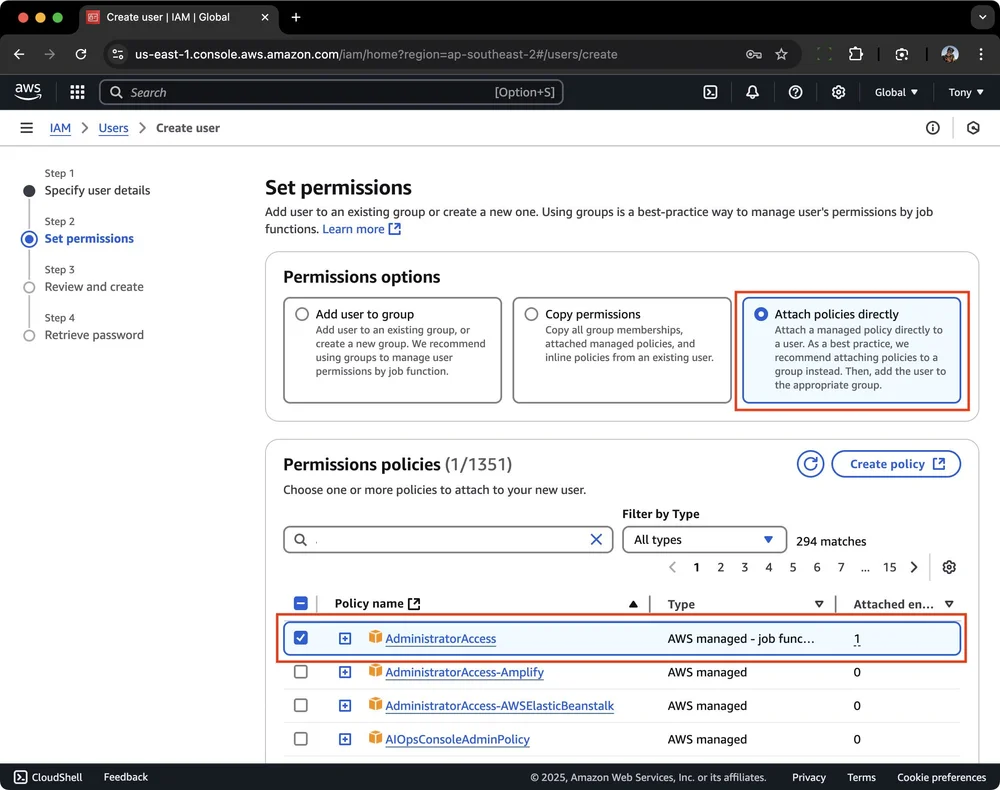Open the Terms link in footer
This screenshot has height=790, width=1000.
tap(861, 777)
